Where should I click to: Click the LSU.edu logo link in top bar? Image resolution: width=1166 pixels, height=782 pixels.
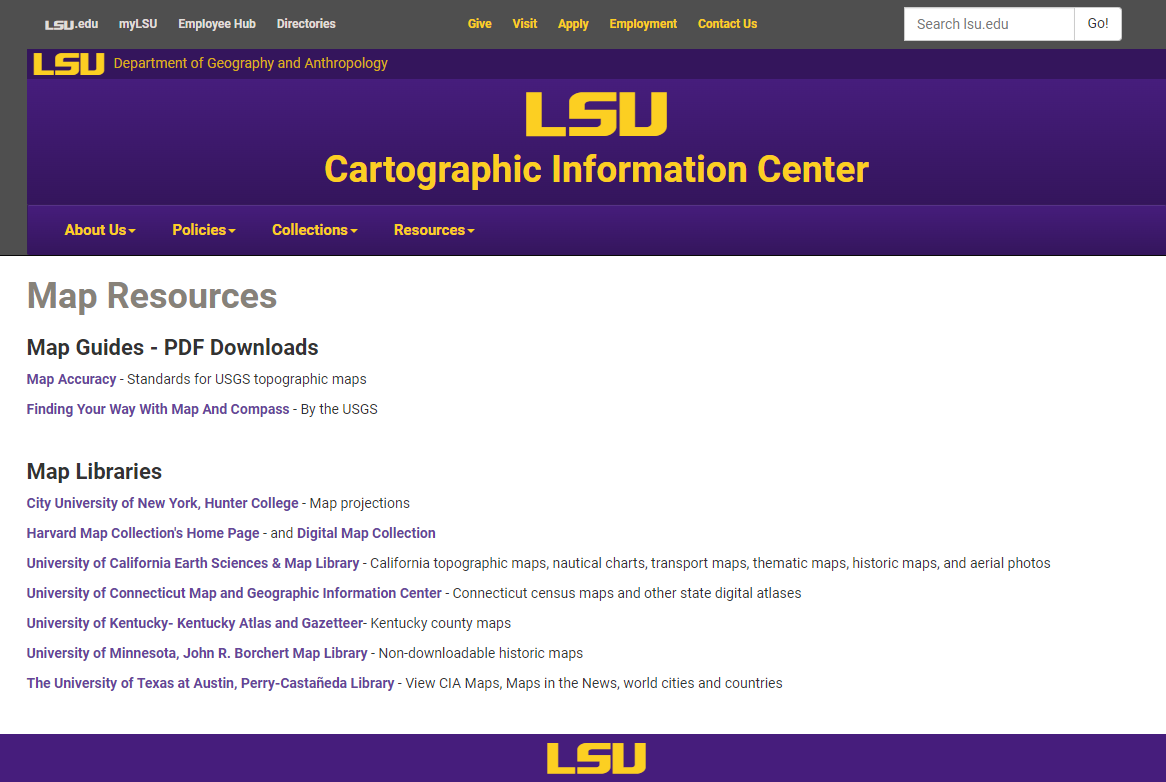click(x=71, y=24)
